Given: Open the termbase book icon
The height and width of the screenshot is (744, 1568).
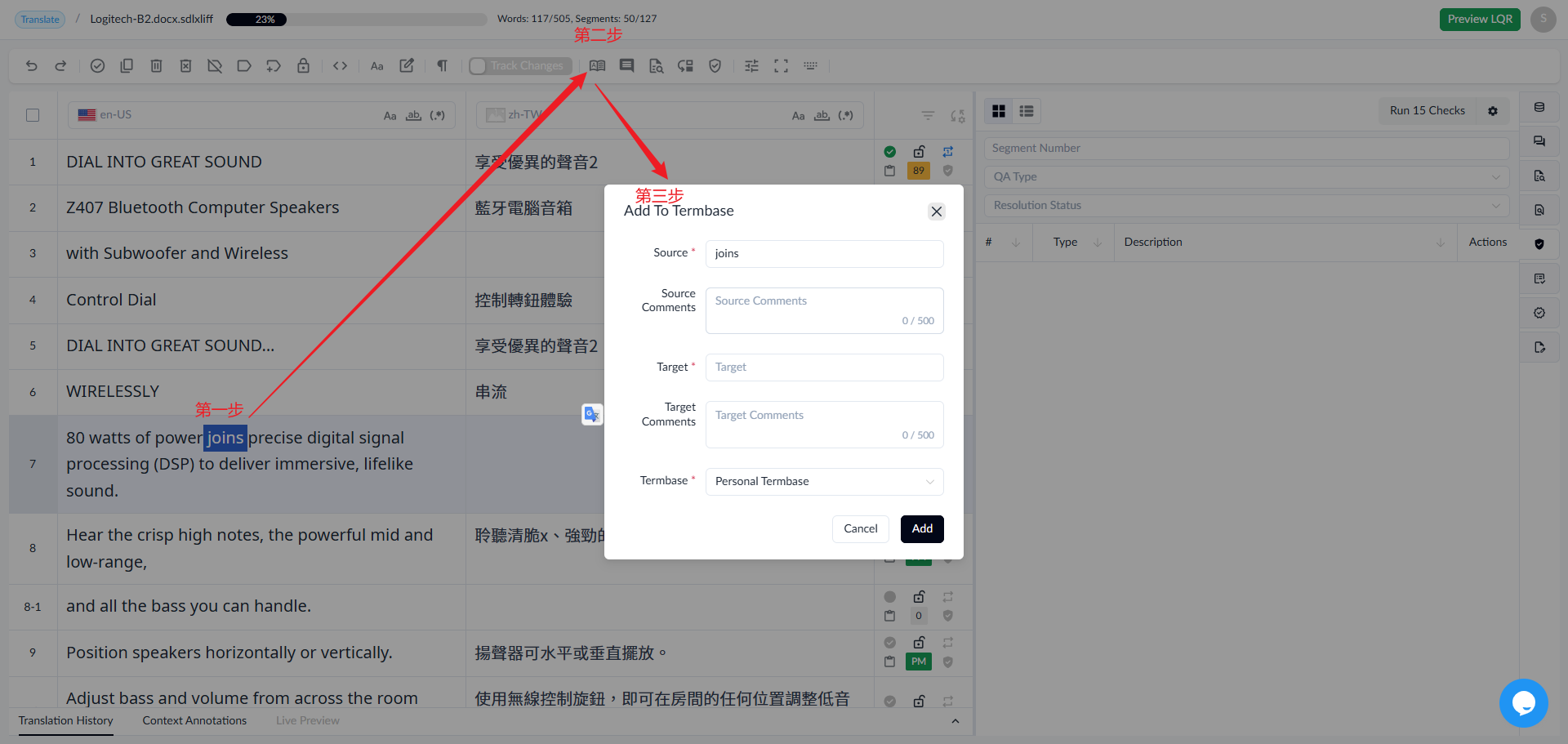Looking at the screenshot, I should coord(597,66).
